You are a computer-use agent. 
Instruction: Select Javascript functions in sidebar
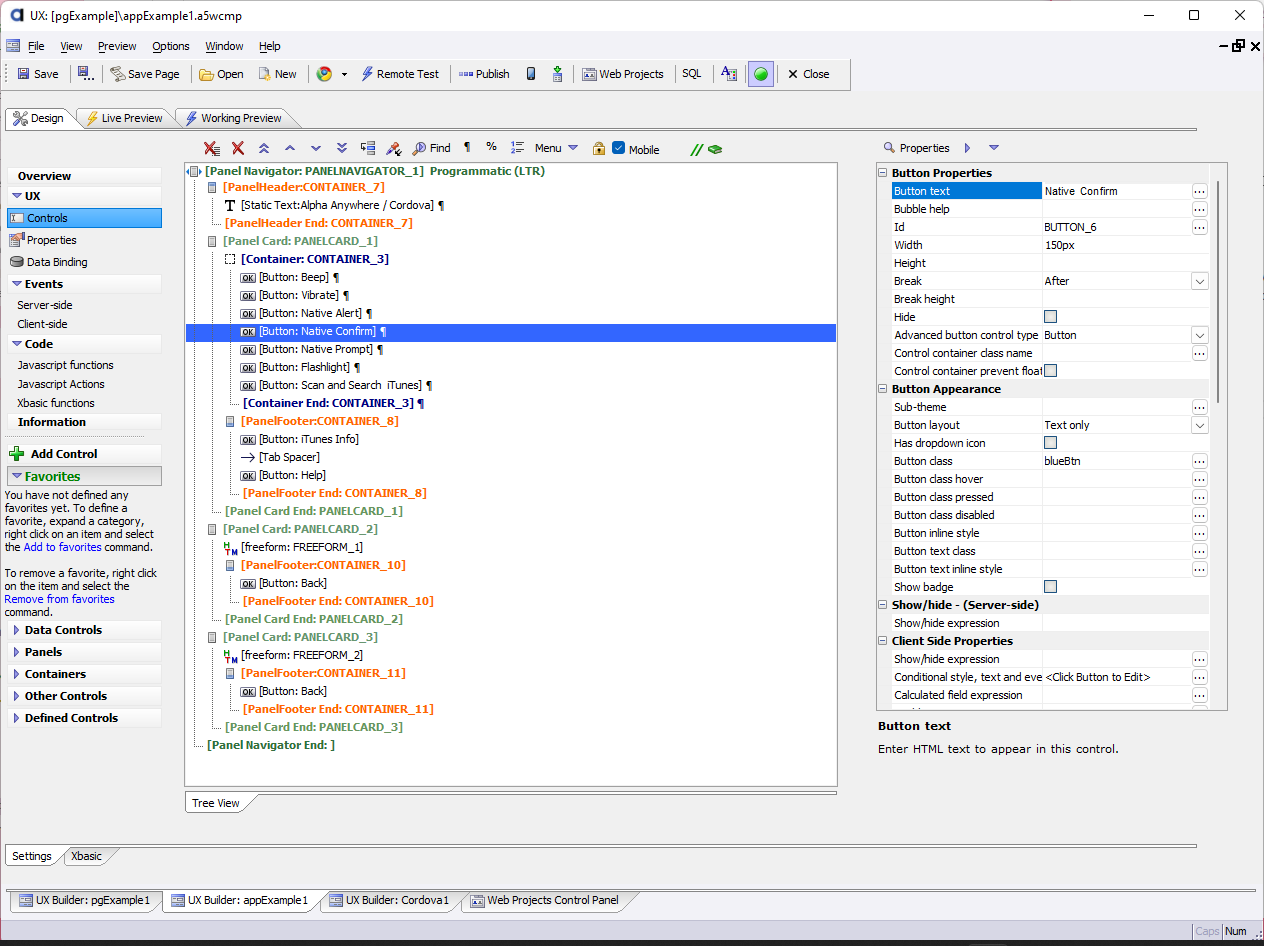tap(65, 365)
